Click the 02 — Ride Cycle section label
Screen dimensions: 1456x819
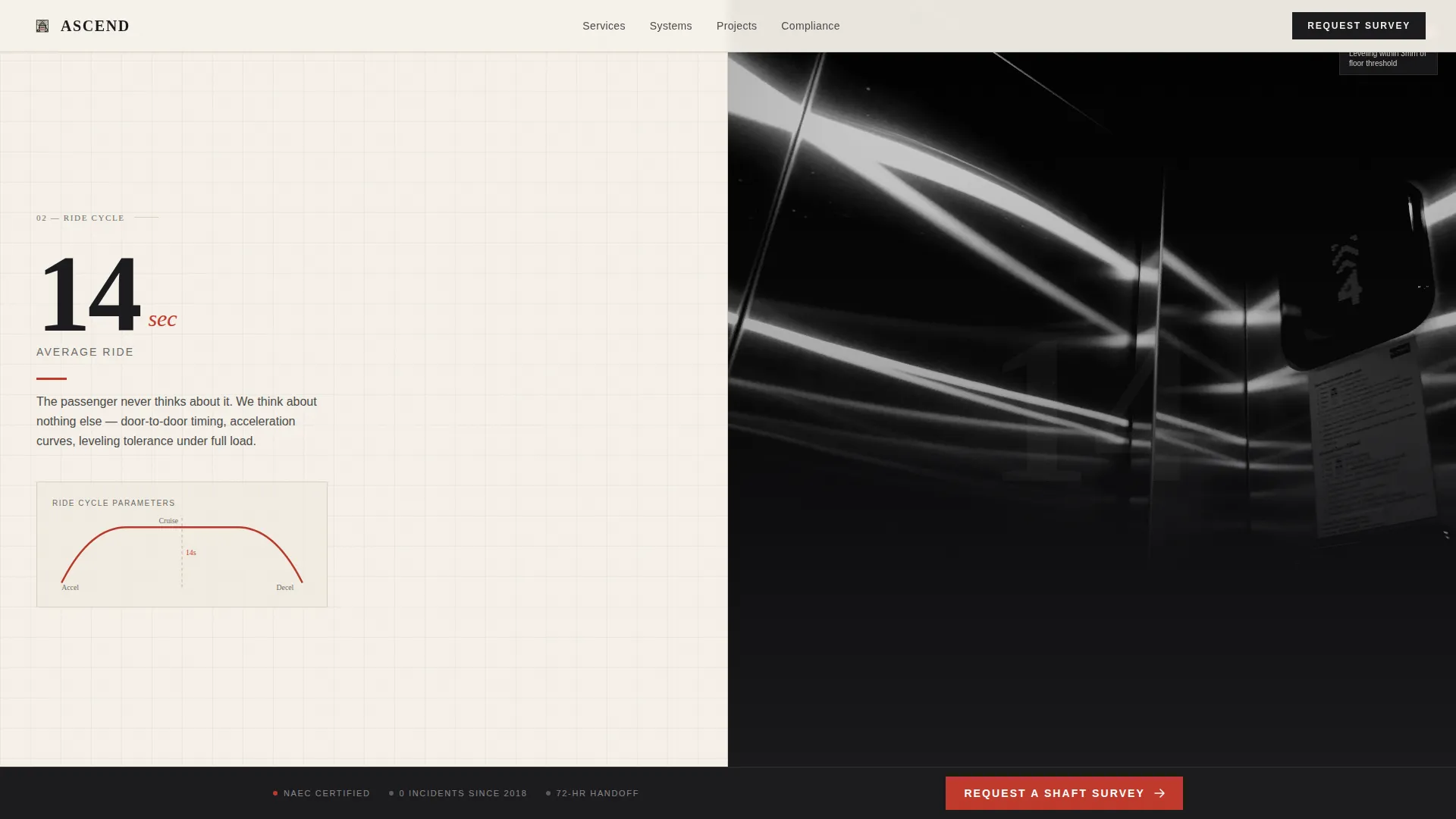pos(80,218)
